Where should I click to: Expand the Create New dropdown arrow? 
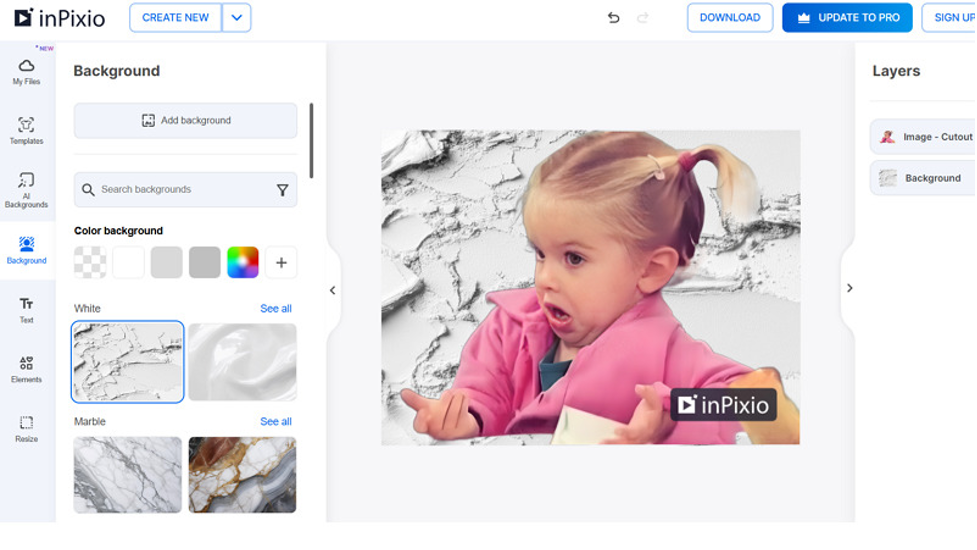click(x=236, y=18)
